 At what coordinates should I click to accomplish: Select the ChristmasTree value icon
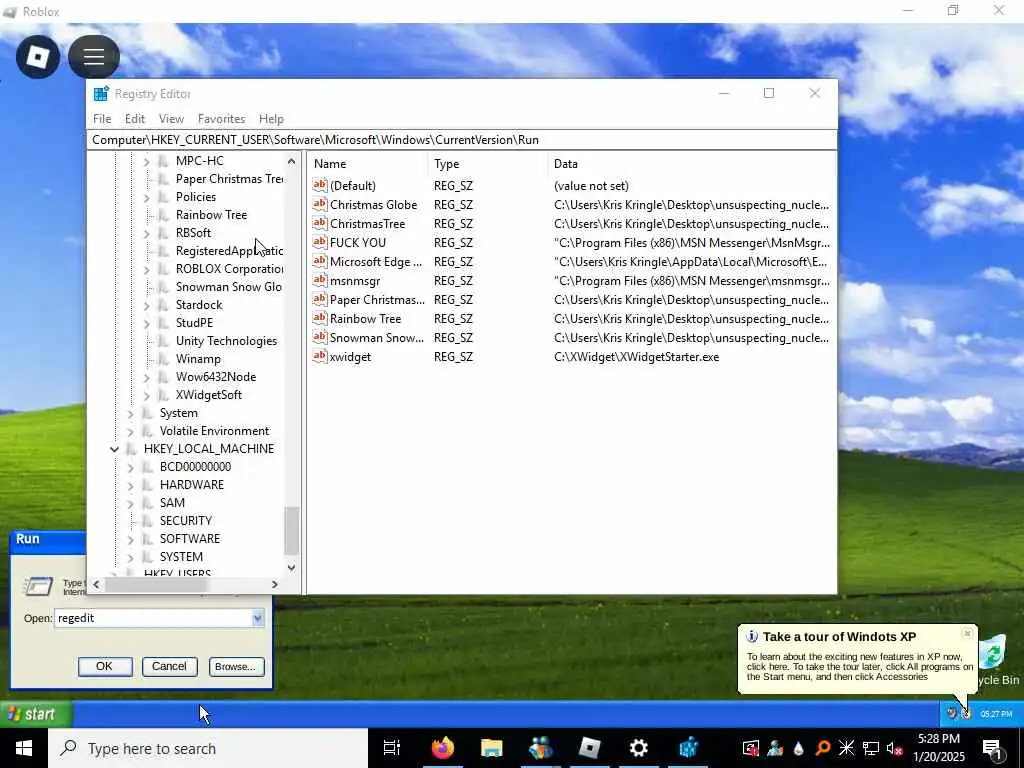pyautogui.click(x=319, y=223)
